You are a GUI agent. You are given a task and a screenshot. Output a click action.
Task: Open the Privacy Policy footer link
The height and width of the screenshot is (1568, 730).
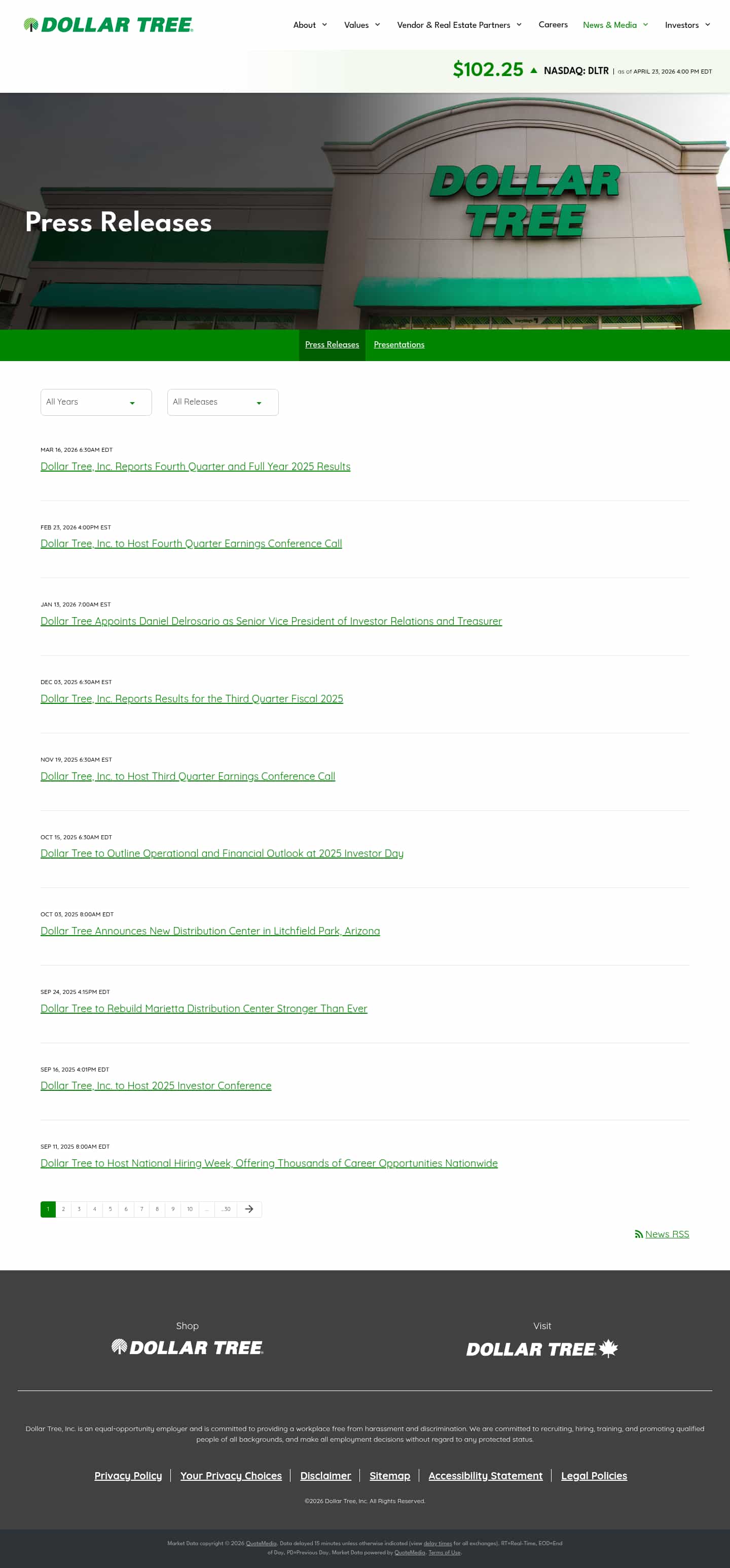click(x=128, y=1476)
